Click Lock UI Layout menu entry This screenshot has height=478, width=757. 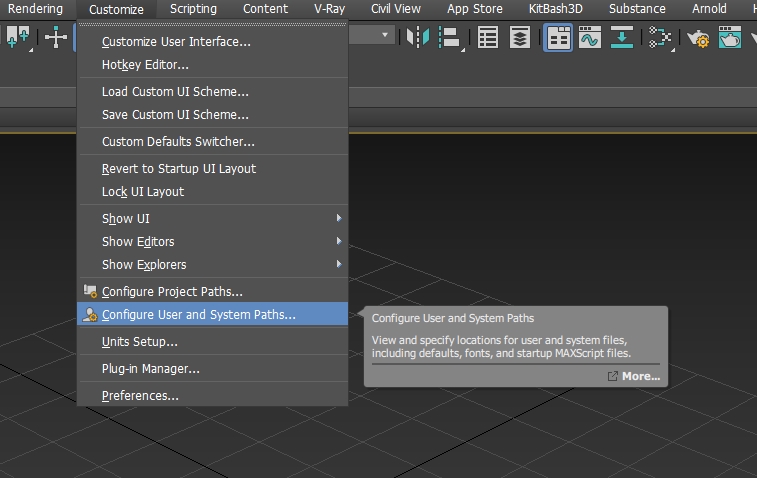[143, 191]
